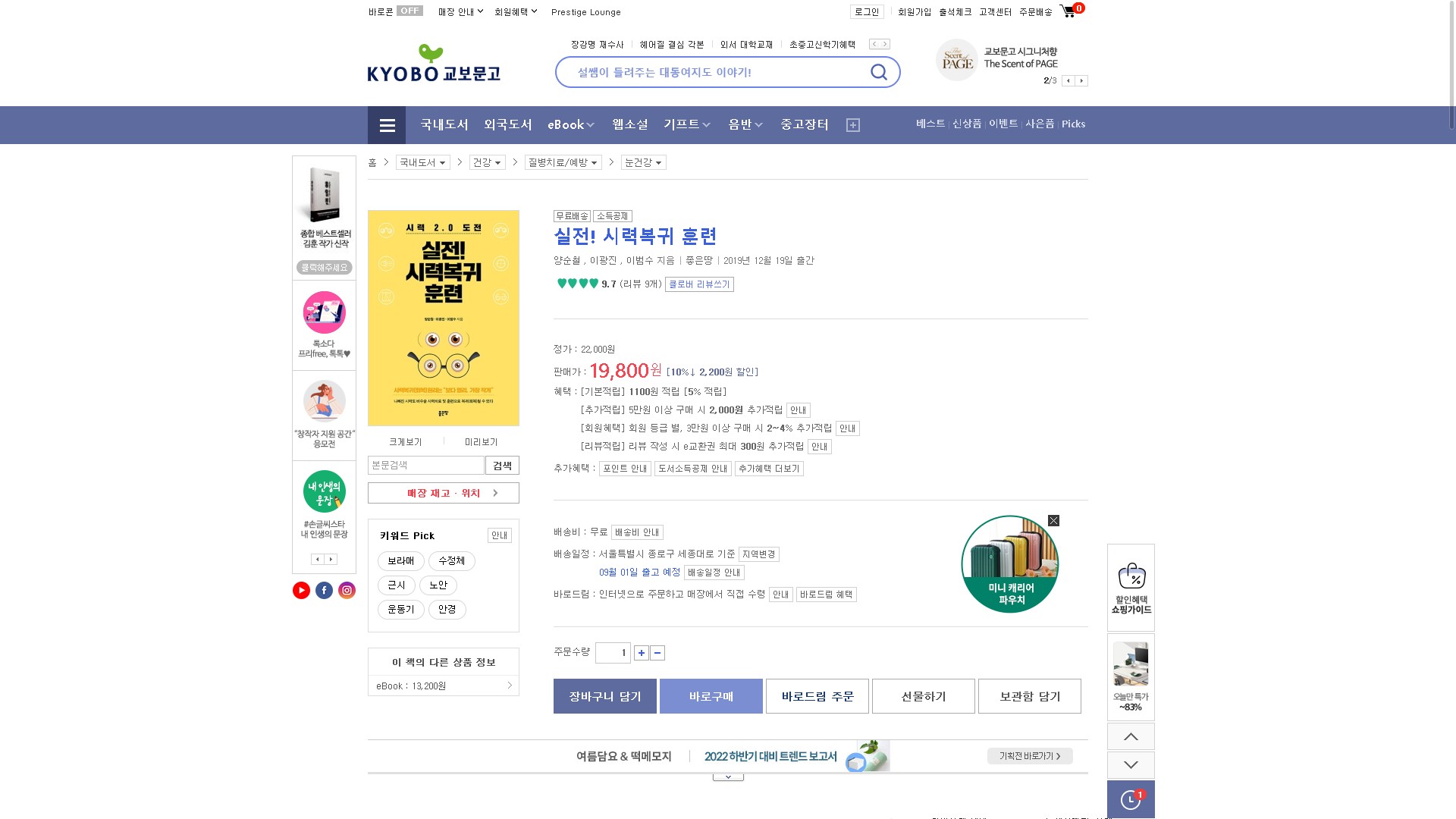This screenshot has width=1456, height=819.
Task: Increase the order quantity with the plus button
Action: [642, 653]
